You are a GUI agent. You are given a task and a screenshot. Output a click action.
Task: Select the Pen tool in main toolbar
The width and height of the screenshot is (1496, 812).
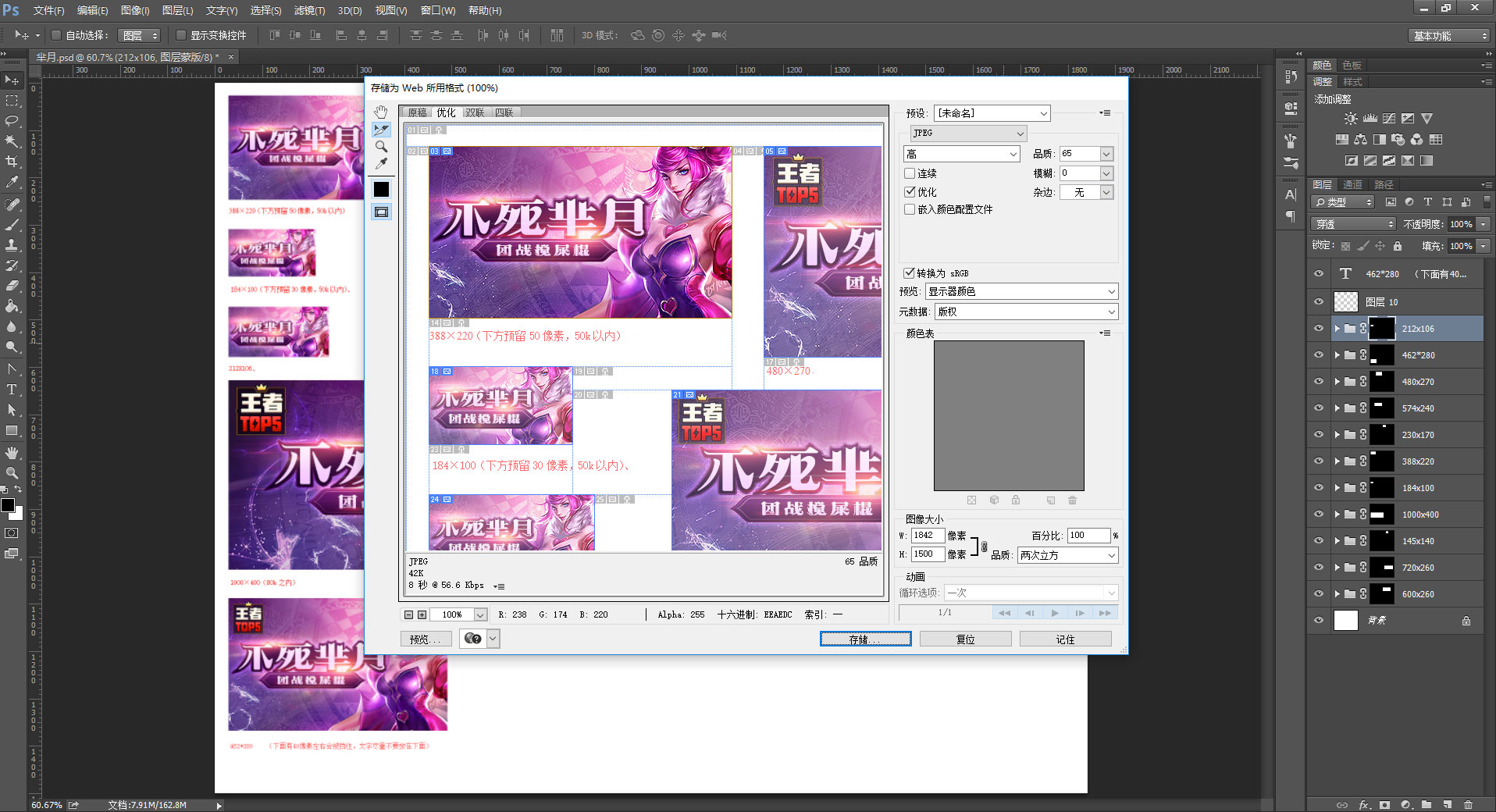[x=12, y=369]
